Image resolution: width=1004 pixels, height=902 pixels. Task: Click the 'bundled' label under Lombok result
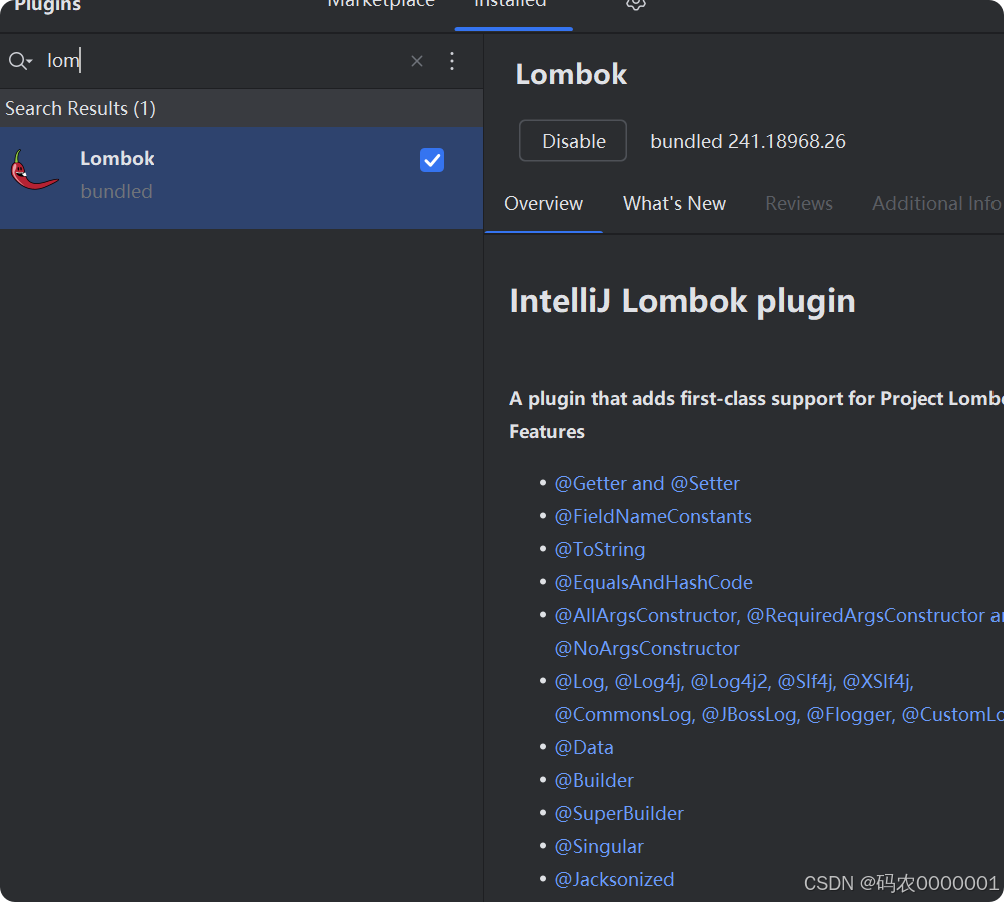click(117, 191)
